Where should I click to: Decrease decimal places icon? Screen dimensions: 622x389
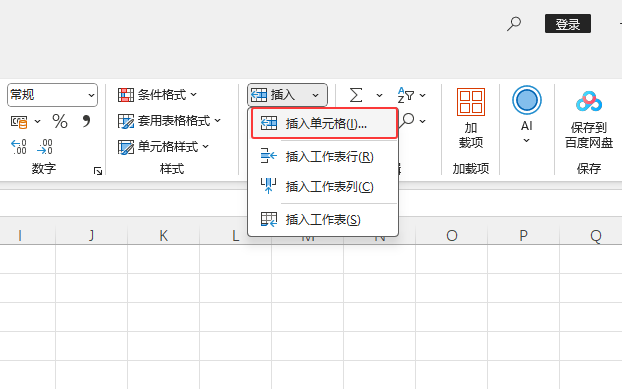click(x=44, y=146)
